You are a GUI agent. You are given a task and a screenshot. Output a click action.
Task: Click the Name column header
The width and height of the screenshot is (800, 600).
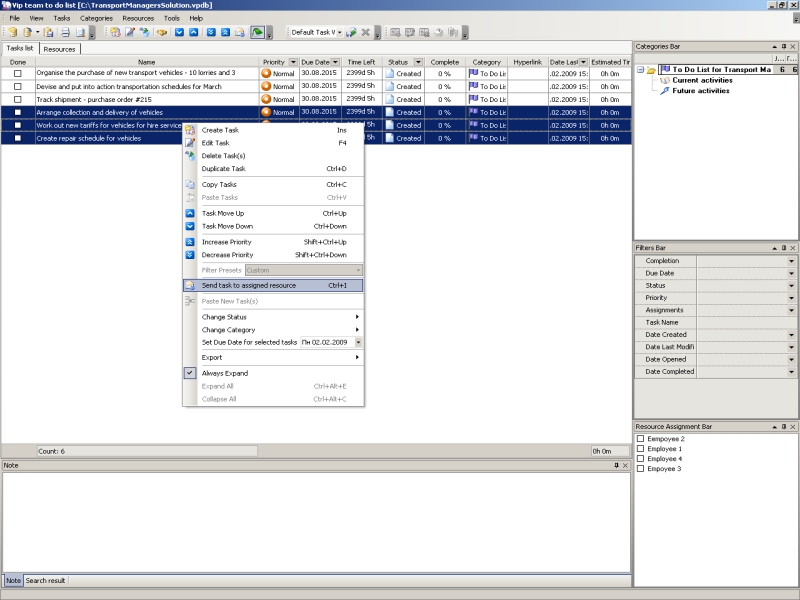click(146, 62)
